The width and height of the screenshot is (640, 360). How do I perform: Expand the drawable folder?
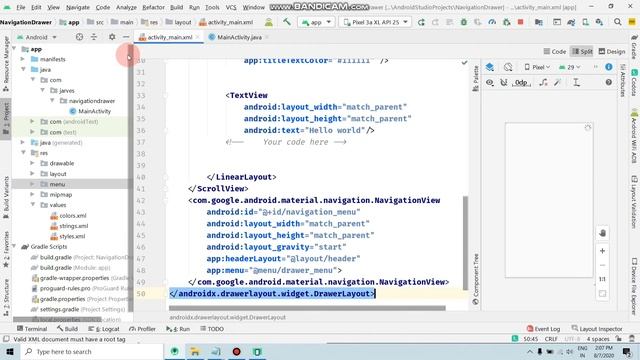[x=33, y=163]
